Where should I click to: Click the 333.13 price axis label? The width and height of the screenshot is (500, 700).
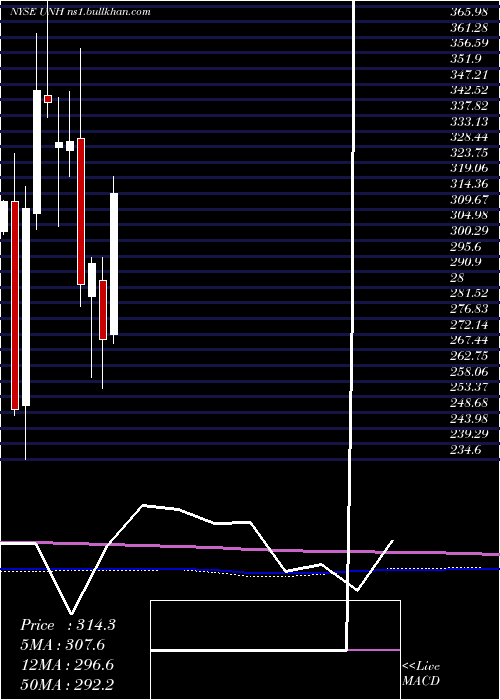469,122
